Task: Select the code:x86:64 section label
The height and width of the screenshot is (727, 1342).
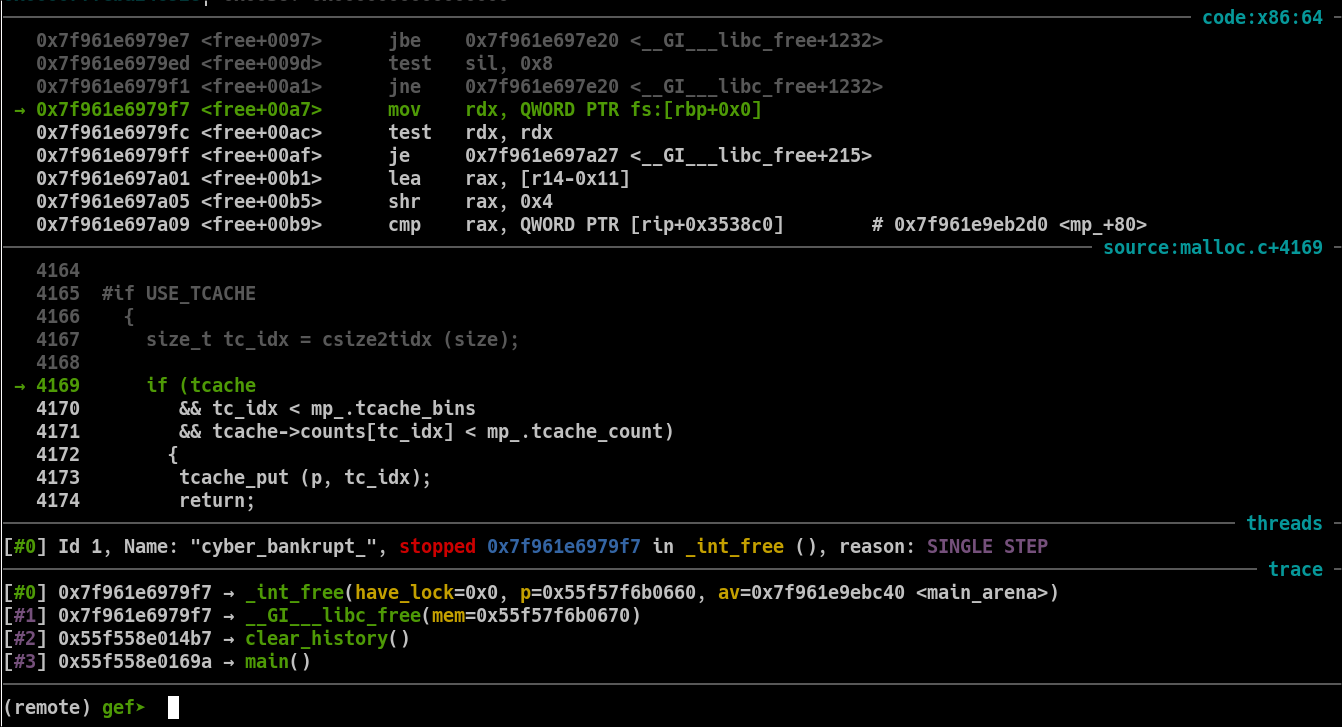Action: (x=1262, y=18)
